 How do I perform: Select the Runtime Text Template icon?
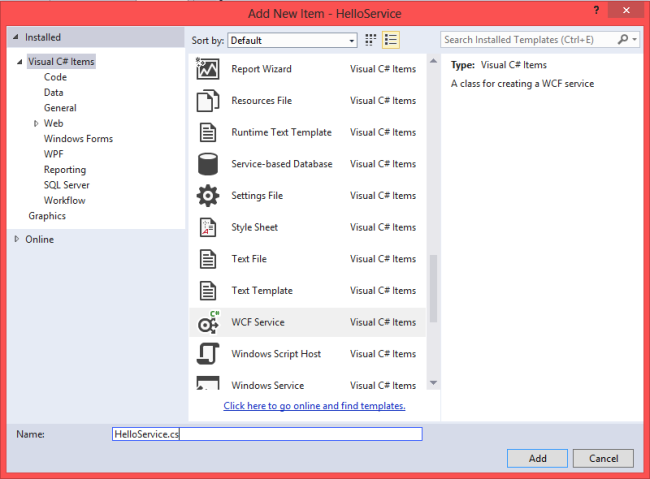pyautogui.click(x=207, y=132)
